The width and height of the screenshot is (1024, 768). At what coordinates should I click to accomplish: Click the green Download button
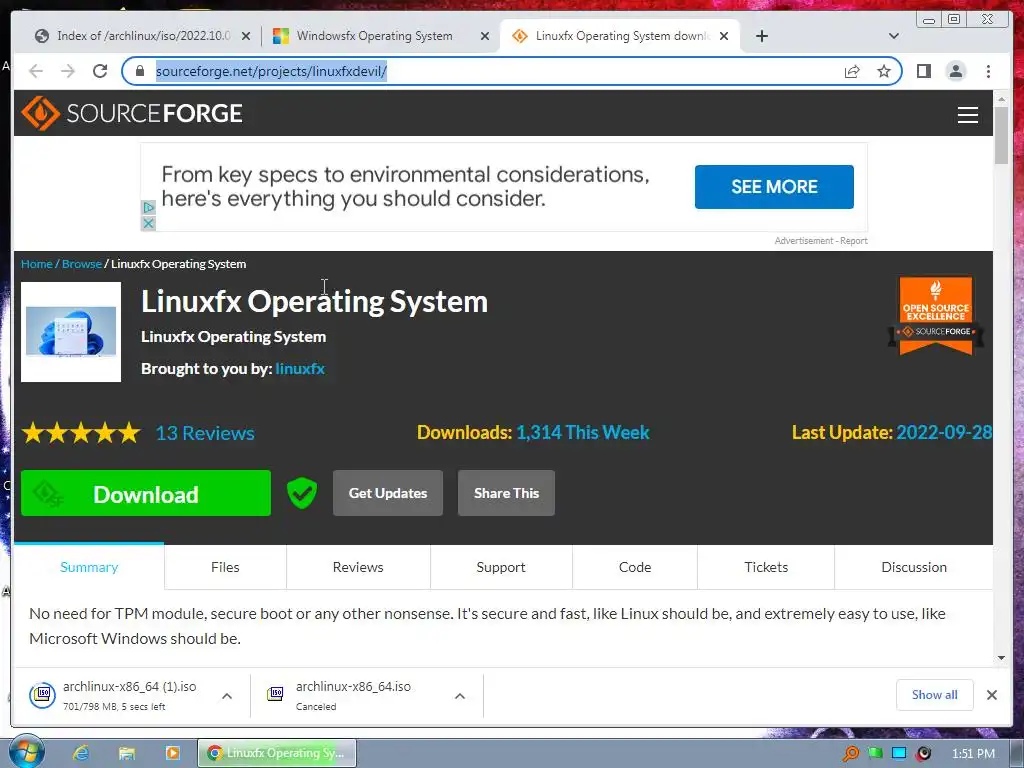(x=146, y=493)
